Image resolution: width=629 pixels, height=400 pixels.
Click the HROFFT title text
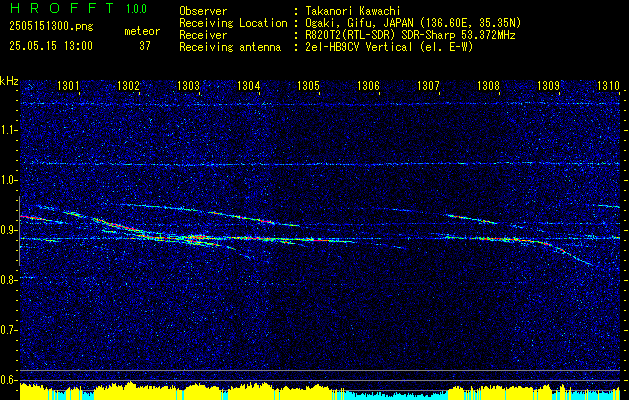coord(62,8)
